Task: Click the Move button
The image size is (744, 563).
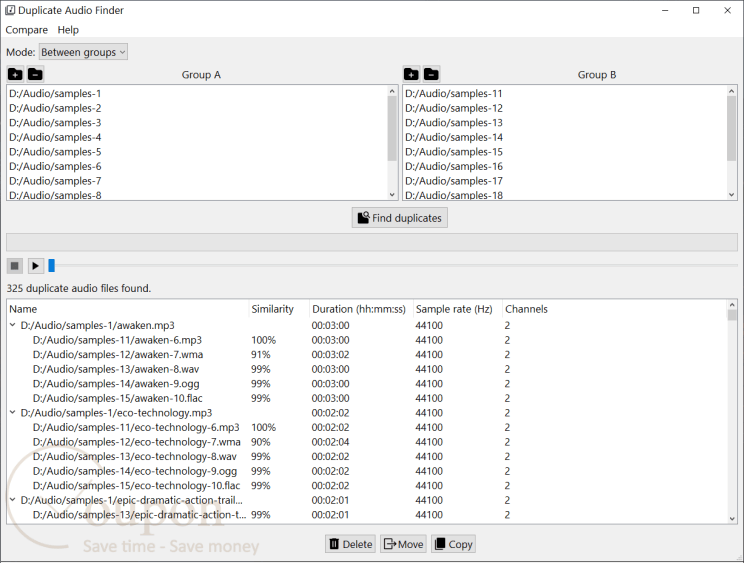Action: 403,544
